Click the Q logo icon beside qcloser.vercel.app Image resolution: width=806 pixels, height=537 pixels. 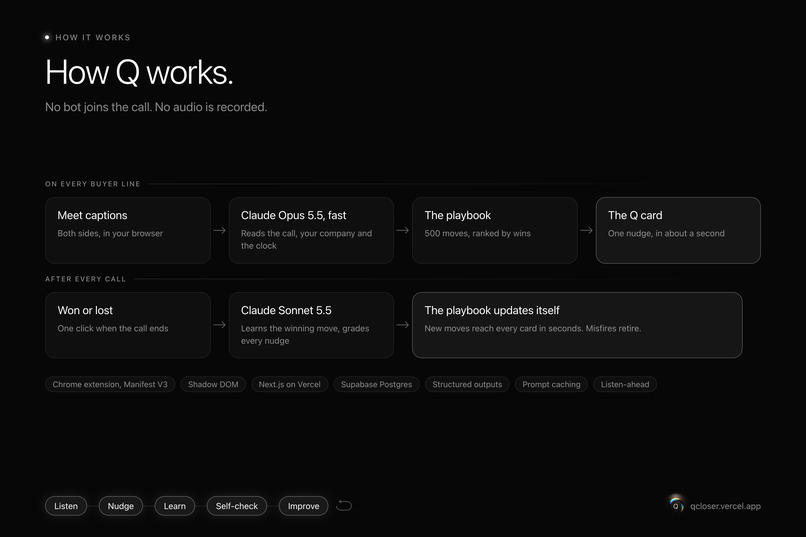pyautogui.click(x=676, y=505)
